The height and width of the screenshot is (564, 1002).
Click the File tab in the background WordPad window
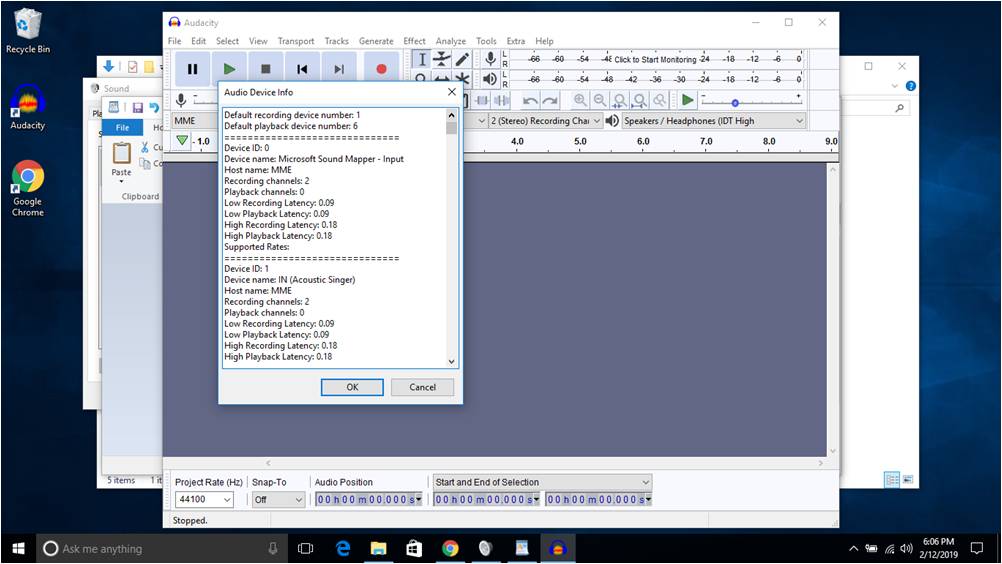(123, 128)
